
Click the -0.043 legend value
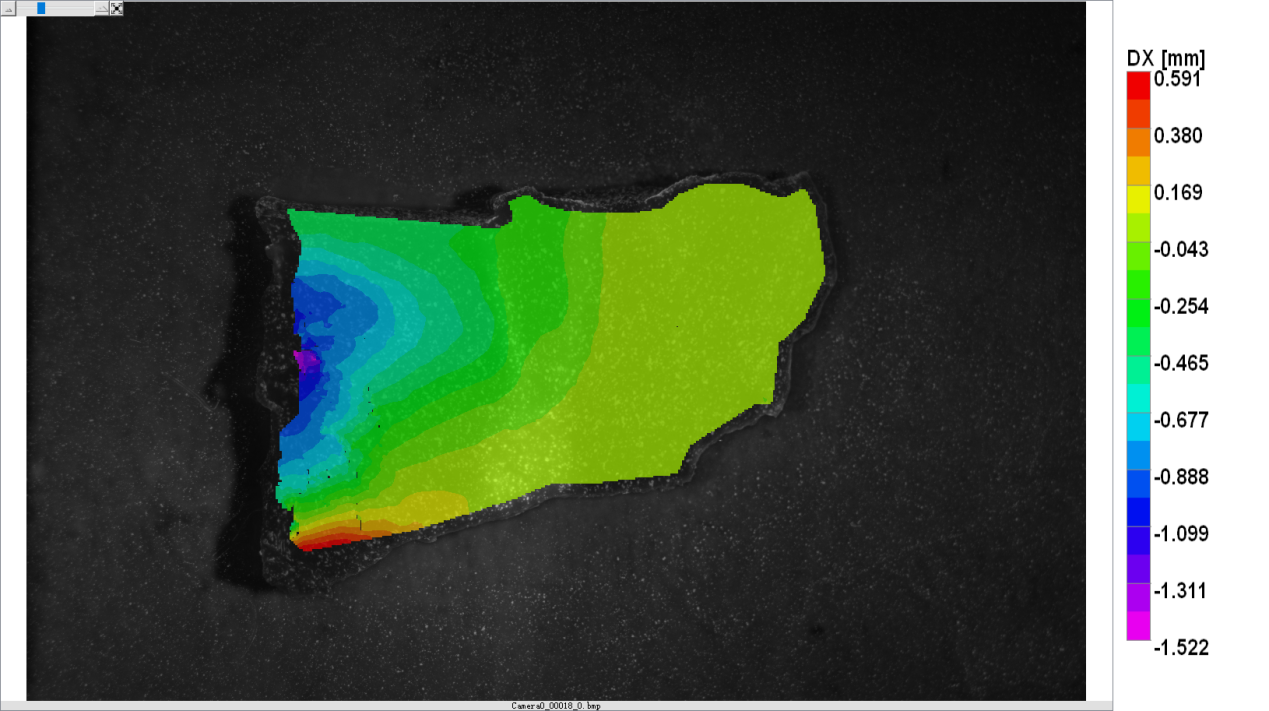pos(1181,250)
